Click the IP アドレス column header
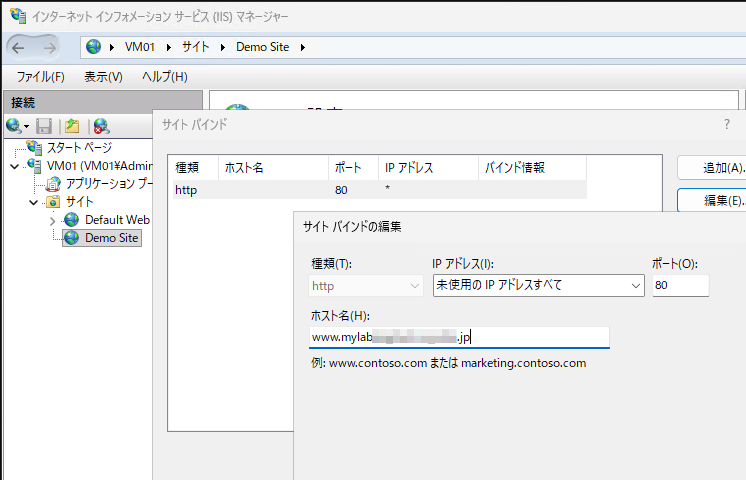Screen dimensions: 746x480 [428, 167]
